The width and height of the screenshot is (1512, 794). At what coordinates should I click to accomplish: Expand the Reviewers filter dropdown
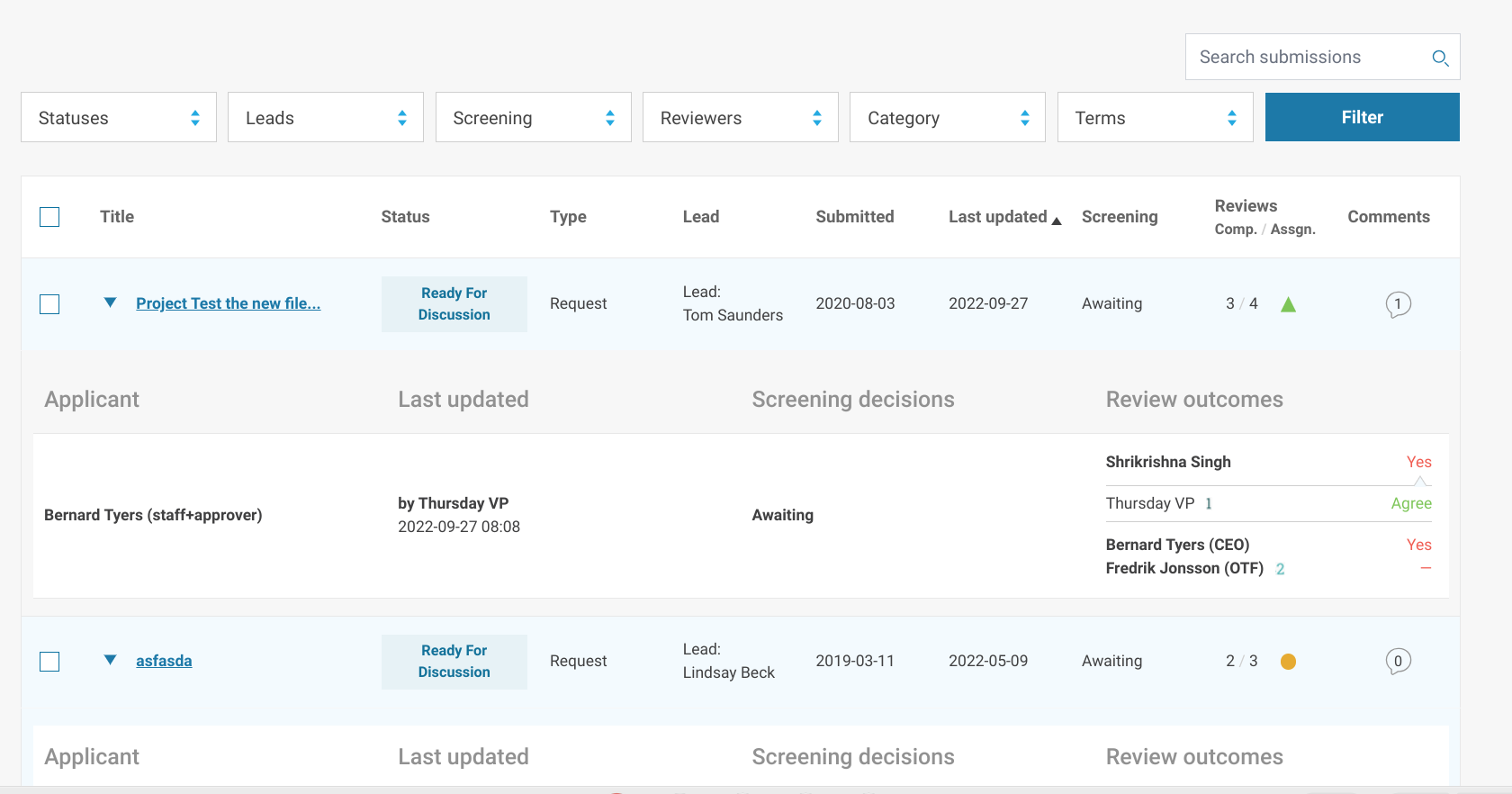[x=740, y=118]
